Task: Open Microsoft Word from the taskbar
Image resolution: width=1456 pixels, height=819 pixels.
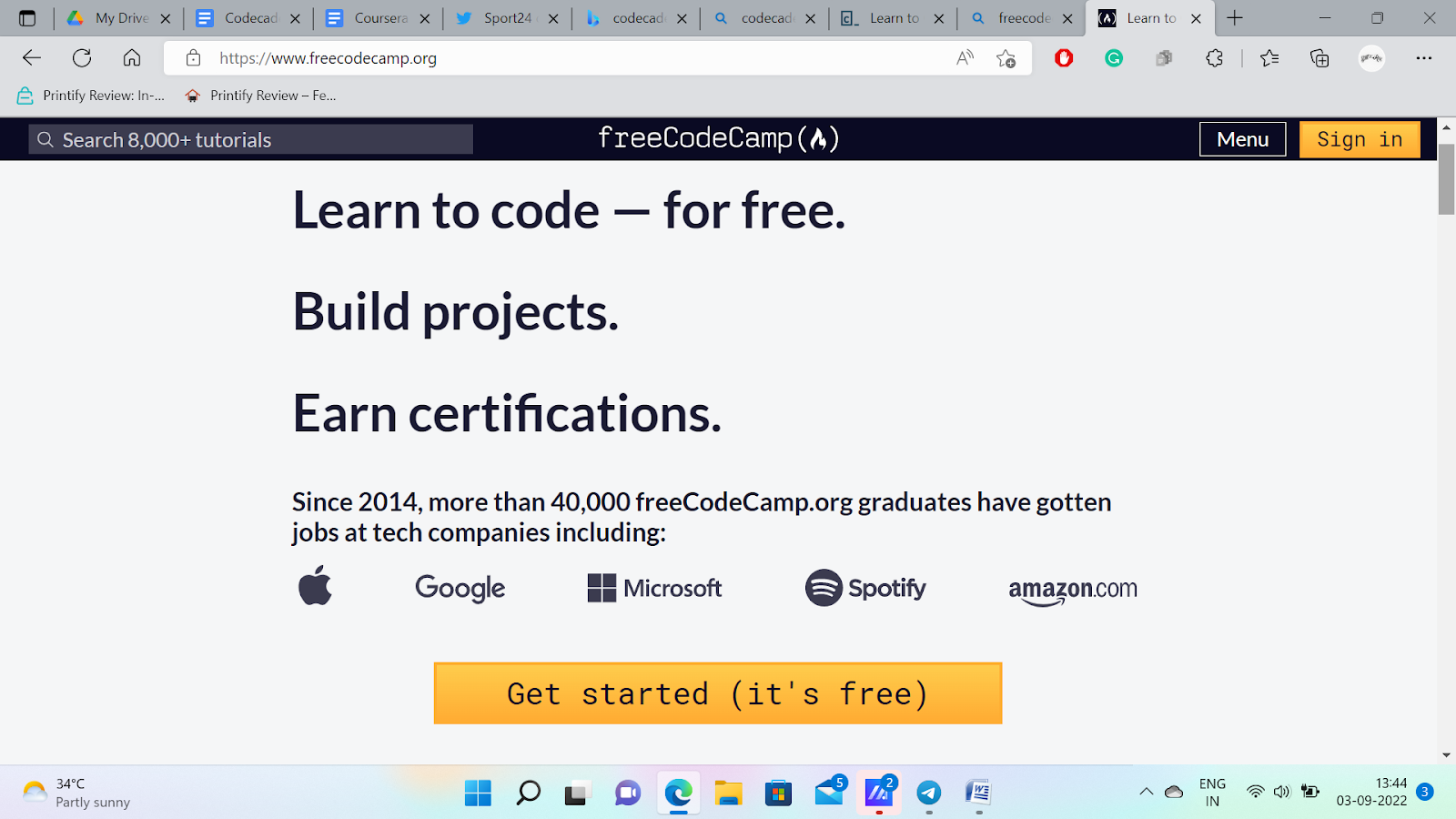Action: [978, 793]
